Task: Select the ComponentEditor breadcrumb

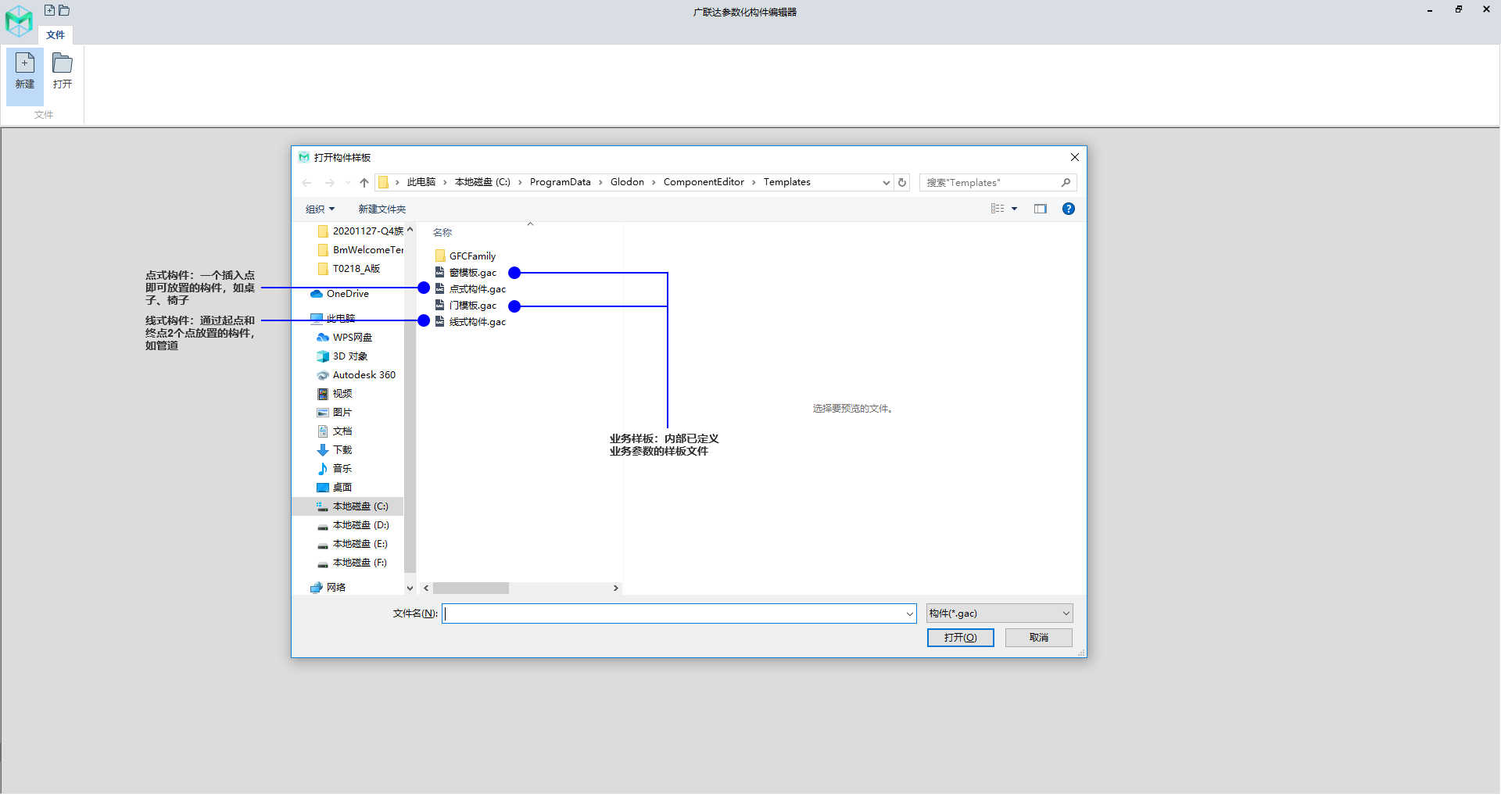Action: click(x=704, y=182)
